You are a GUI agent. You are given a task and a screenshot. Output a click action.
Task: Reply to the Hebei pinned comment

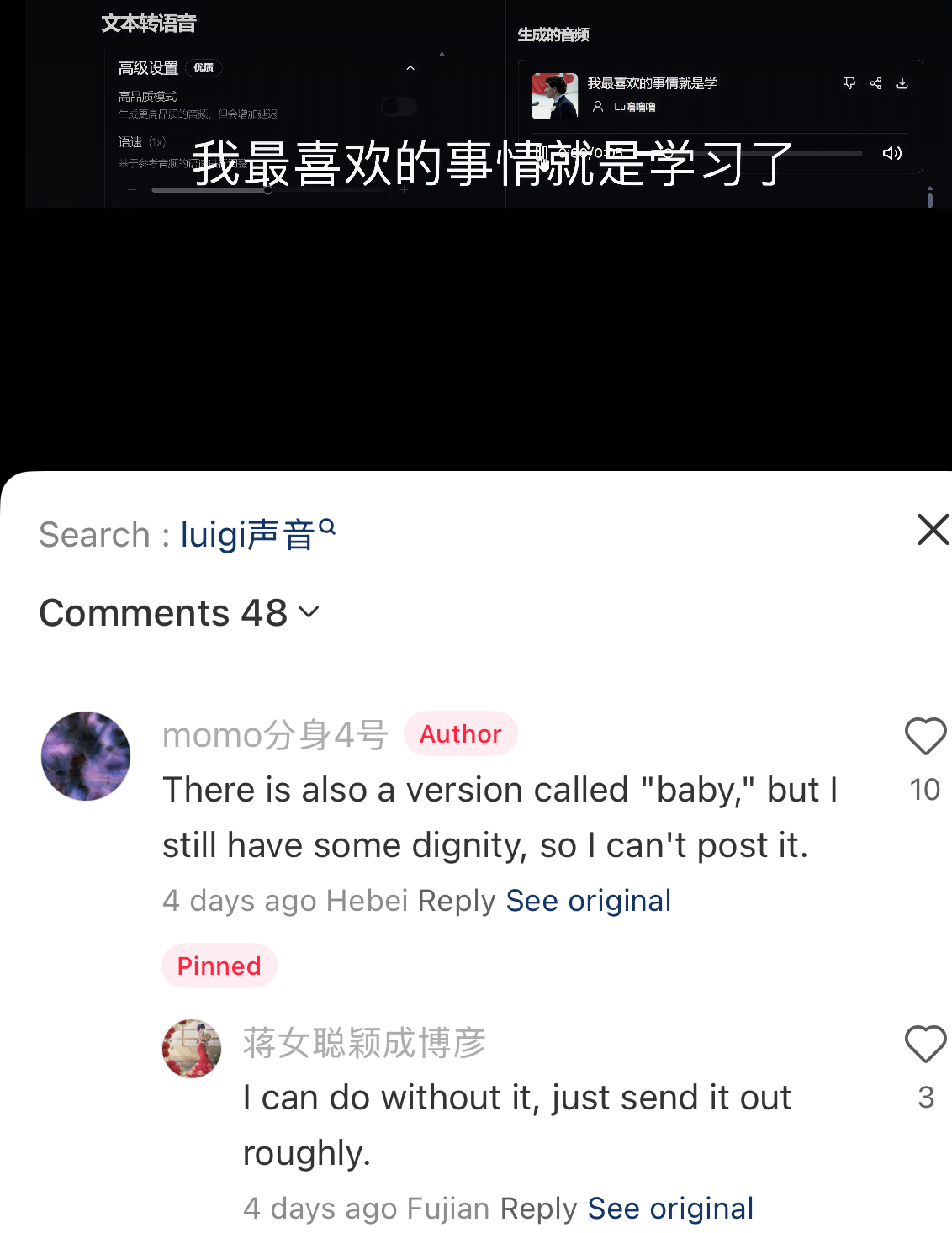coord(457,901)
